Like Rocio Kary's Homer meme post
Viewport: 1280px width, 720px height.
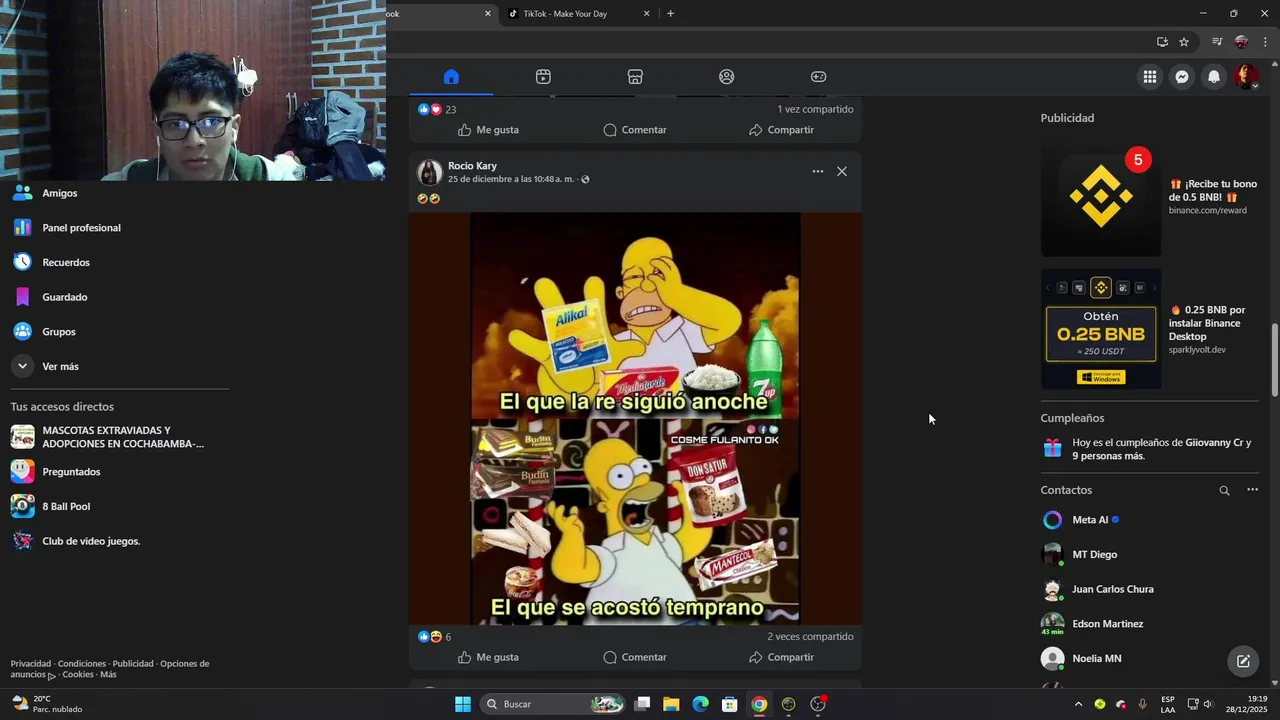click(x=488, y=657)
